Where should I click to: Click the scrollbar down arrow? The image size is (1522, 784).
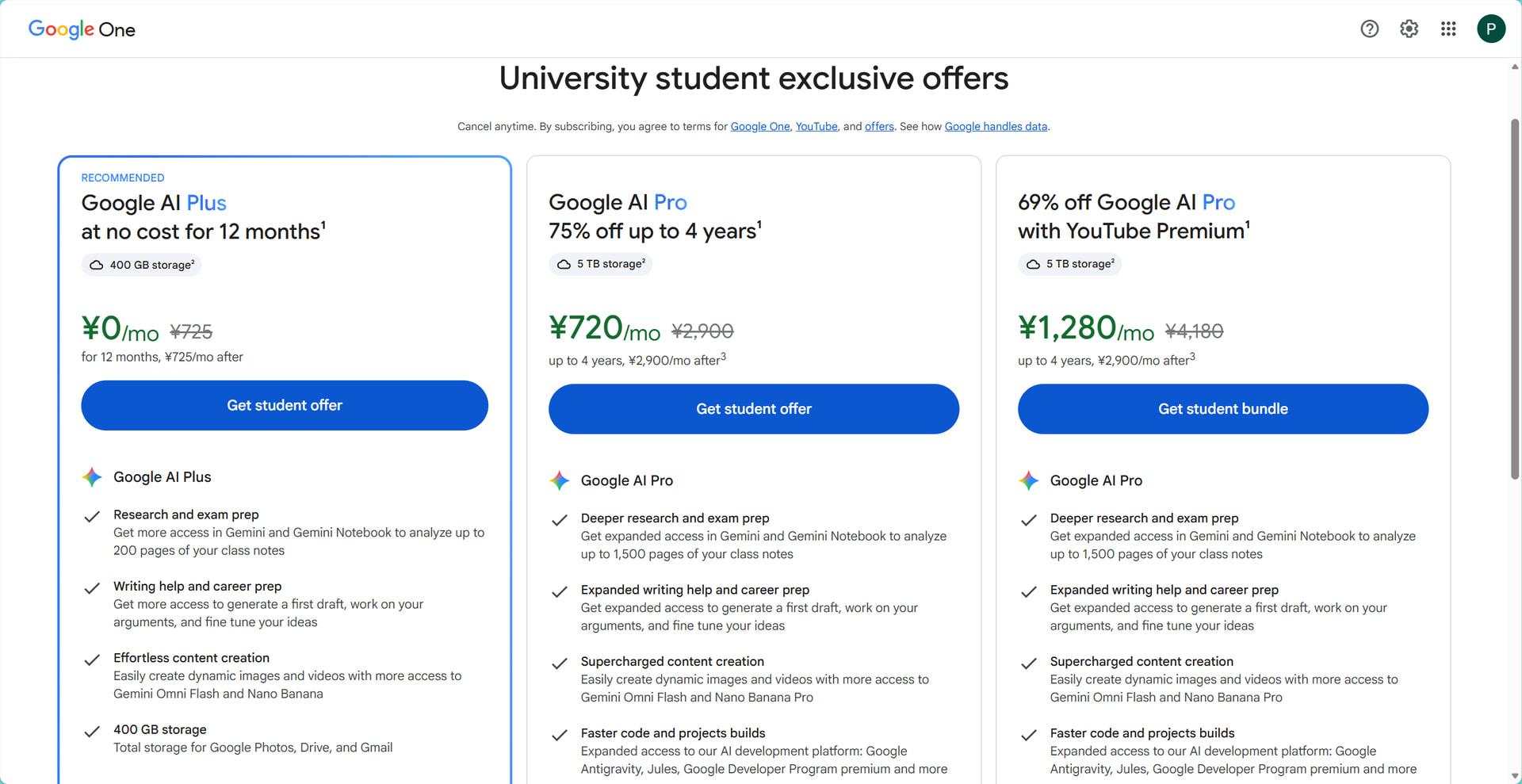pos(1515,777)
